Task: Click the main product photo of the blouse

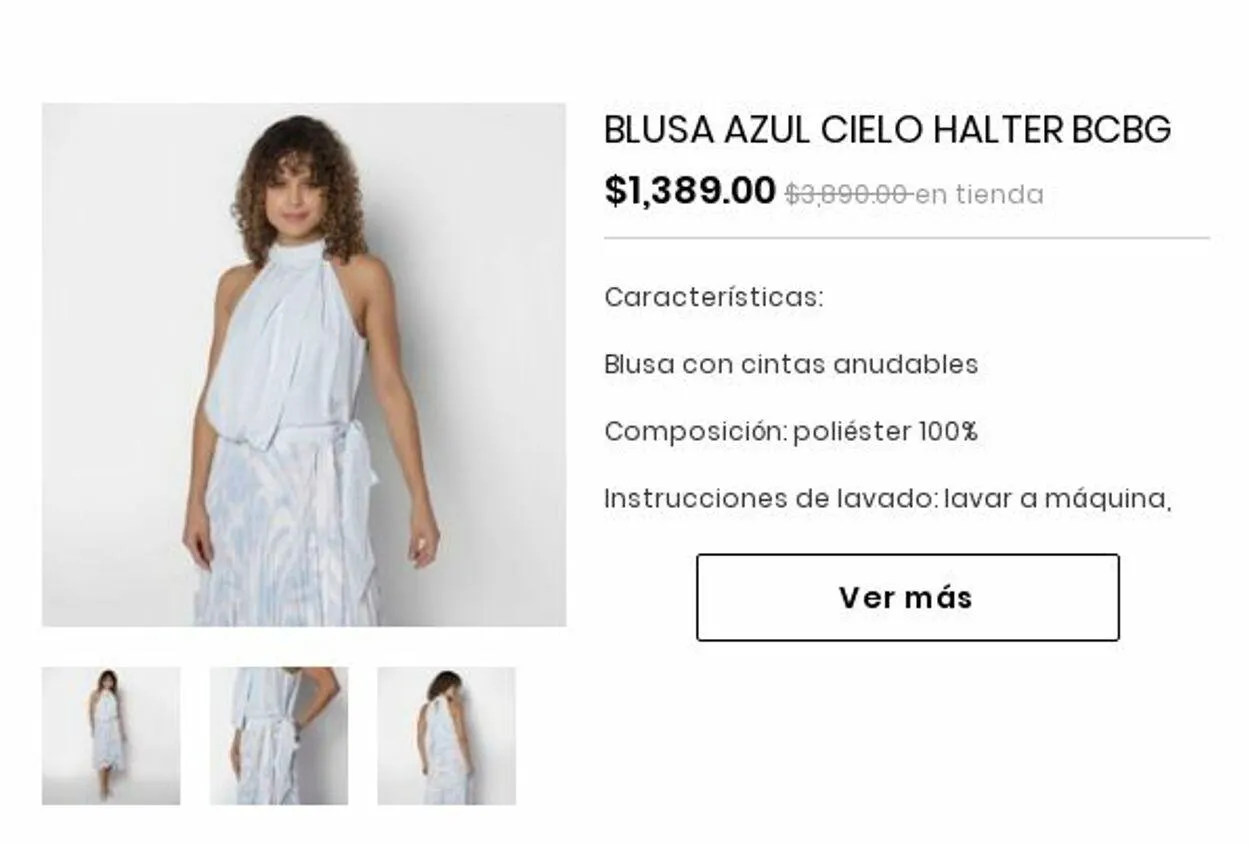Action: coord(304,365)
